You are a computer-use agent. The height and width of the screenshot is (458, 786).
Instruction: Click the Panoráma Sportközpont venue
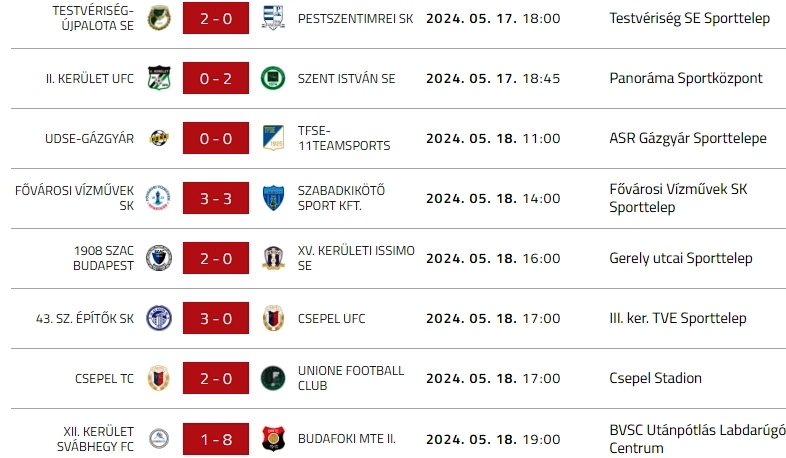pyautogui.click(x=685, y=78)
